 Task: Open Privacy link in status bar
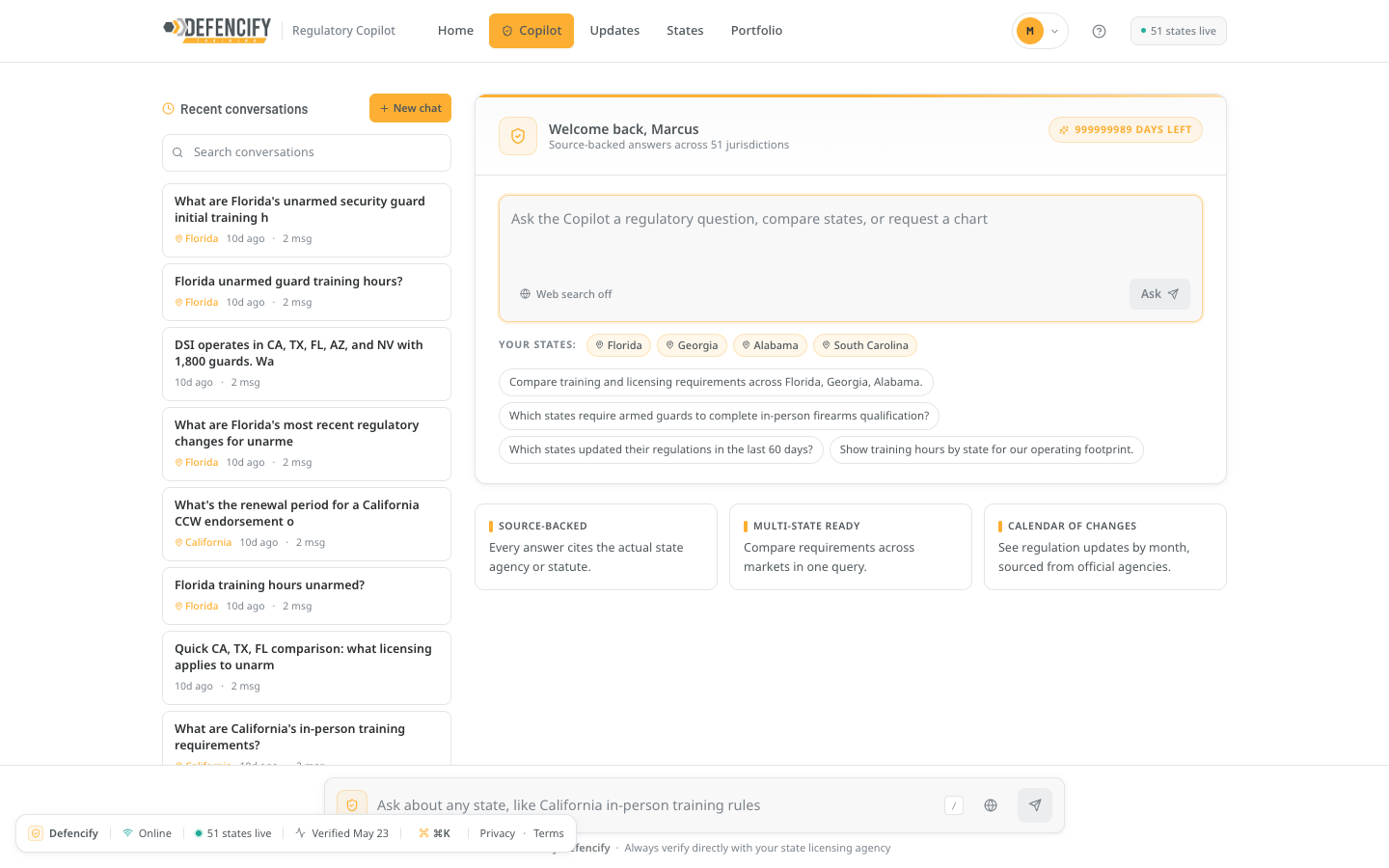498,833
